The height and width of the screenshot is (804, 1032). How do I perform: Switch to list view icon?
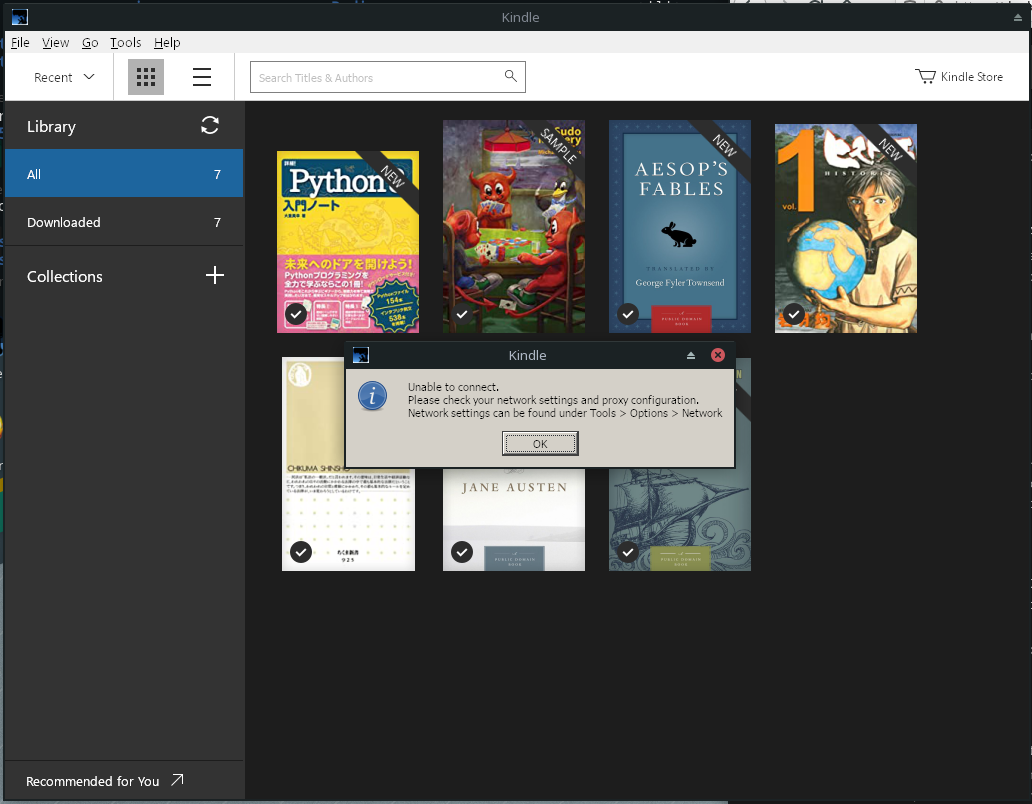(x=202, y=77)
